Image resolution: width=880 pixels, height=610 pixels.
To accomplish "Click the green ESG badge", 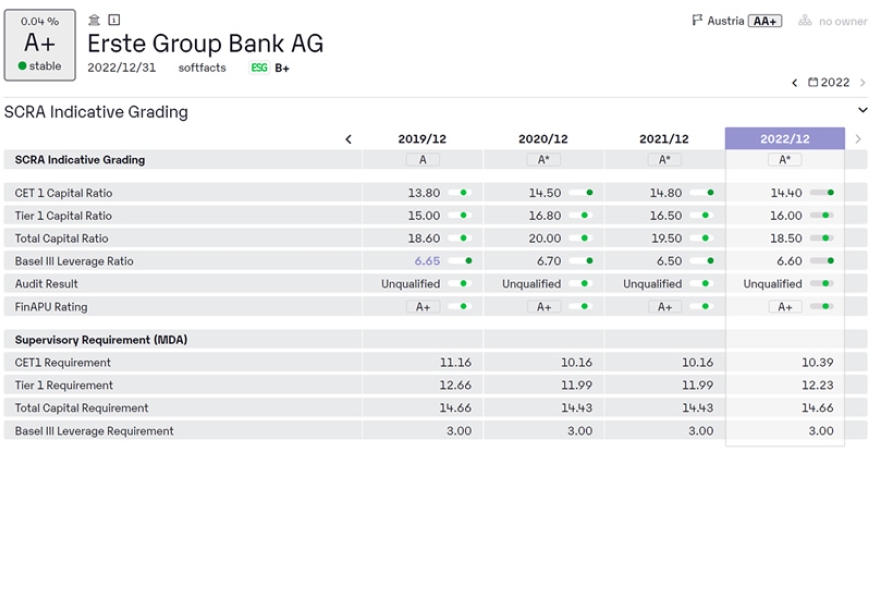I will click(x=259, y=68).
